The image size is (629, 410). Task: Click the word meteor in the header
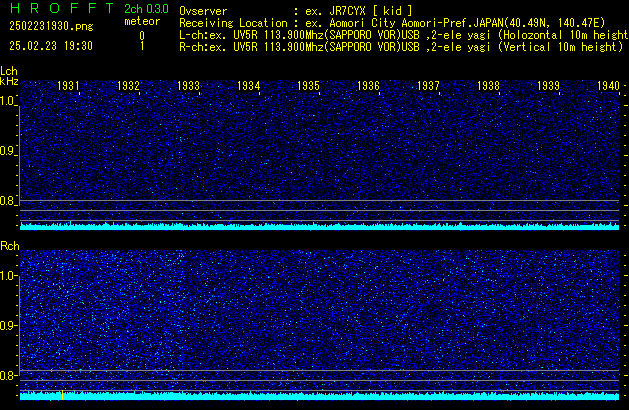tap(142, 21)
